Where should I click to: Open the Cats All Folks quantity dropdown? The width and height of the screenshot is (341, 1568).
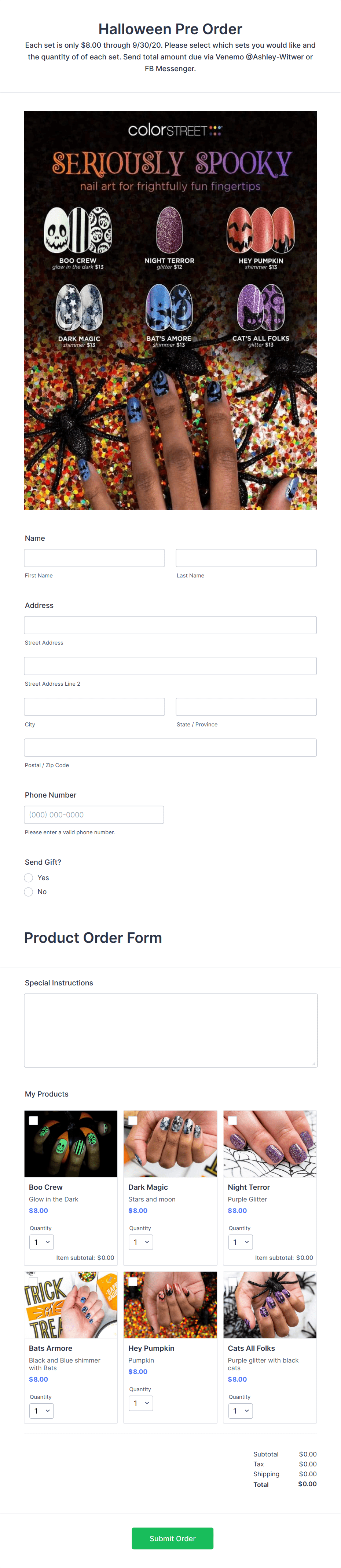(240, 1410)
